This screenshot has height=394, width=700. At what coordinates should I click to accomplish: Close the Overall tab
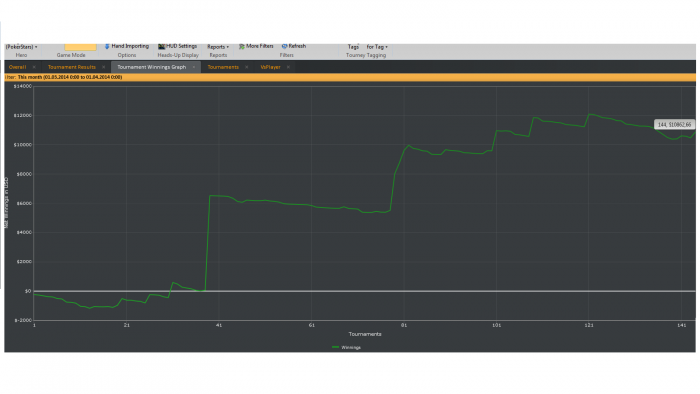click(x=34, y=67)
